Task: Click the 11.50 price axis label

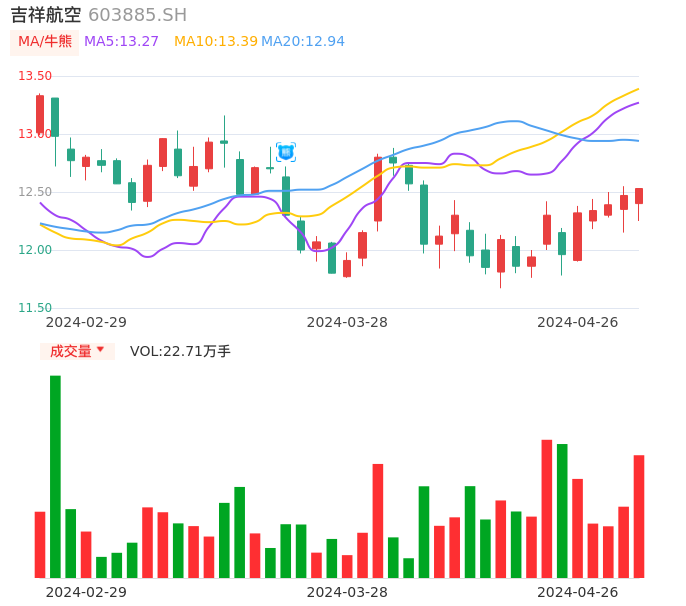Action: point(35,308)
